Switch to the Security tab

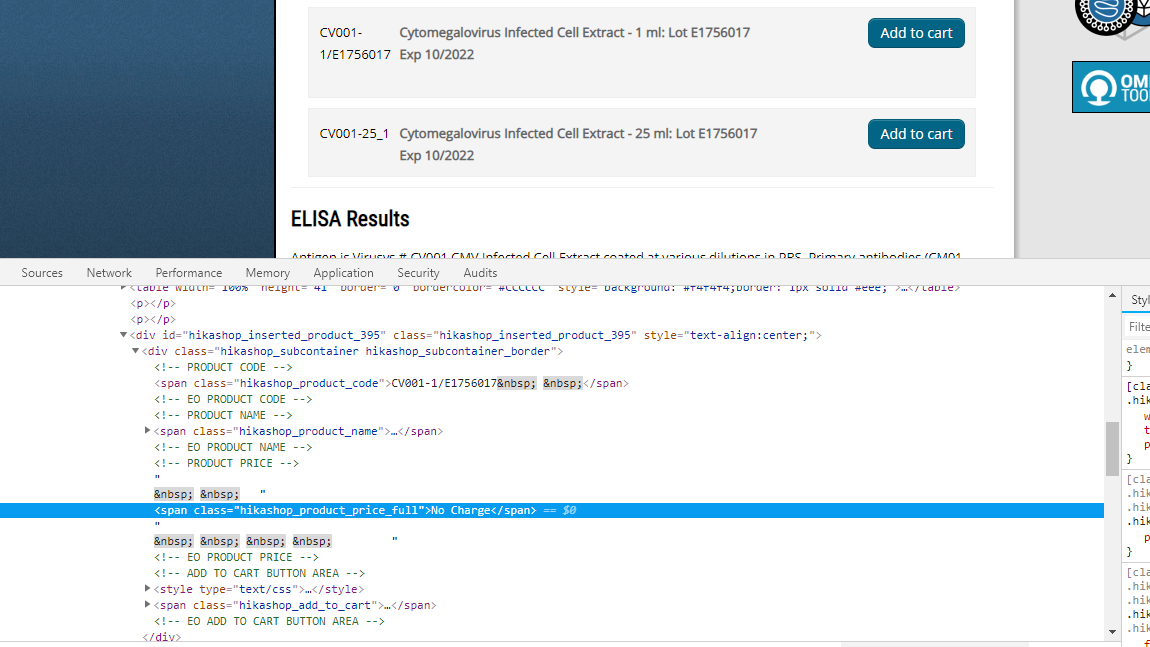coord(418,273)
